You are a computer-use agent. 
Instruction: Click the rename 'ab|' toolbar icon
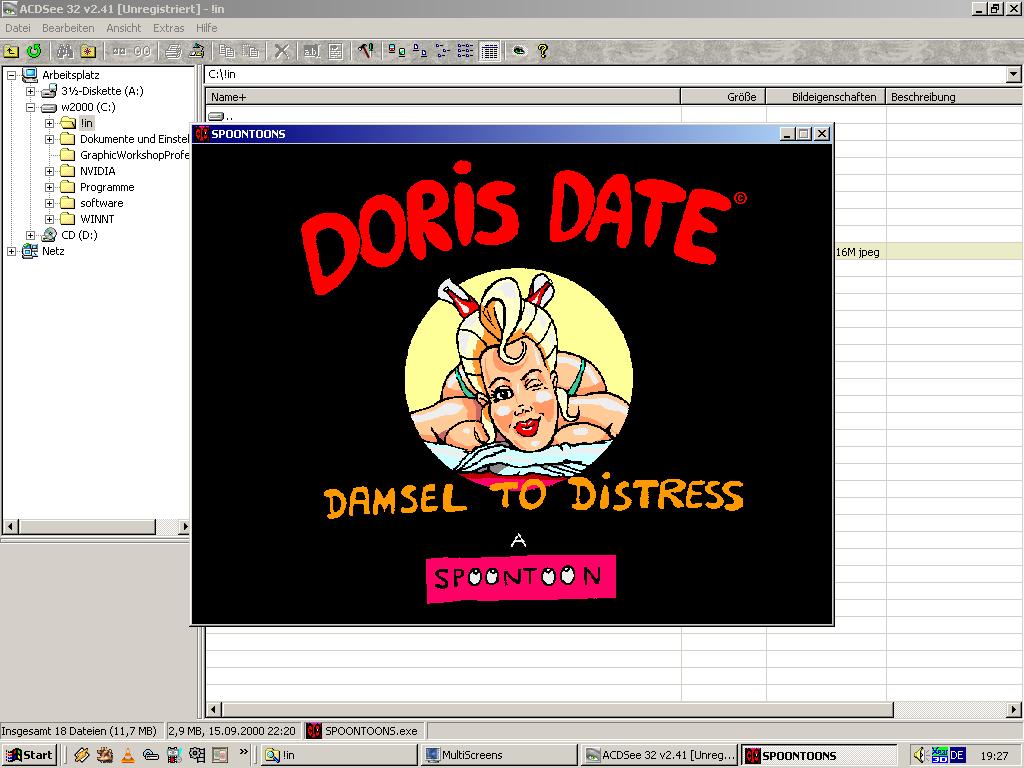(x=312, y=51)
